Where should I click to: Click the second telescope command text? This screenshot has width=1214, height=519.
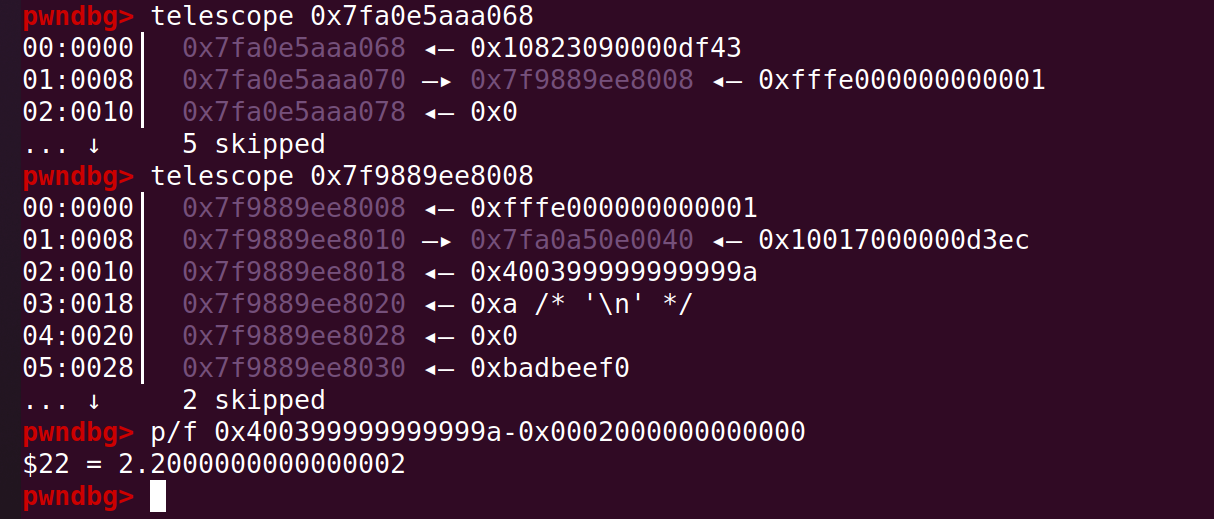click(342, 176)
